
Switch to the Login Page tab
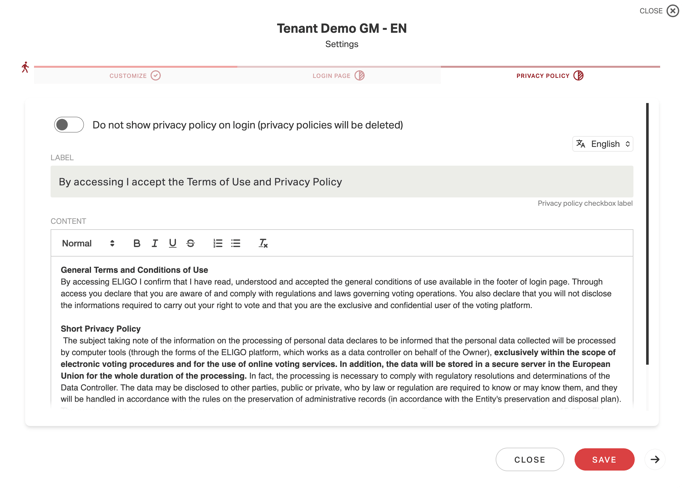point(339,75)
